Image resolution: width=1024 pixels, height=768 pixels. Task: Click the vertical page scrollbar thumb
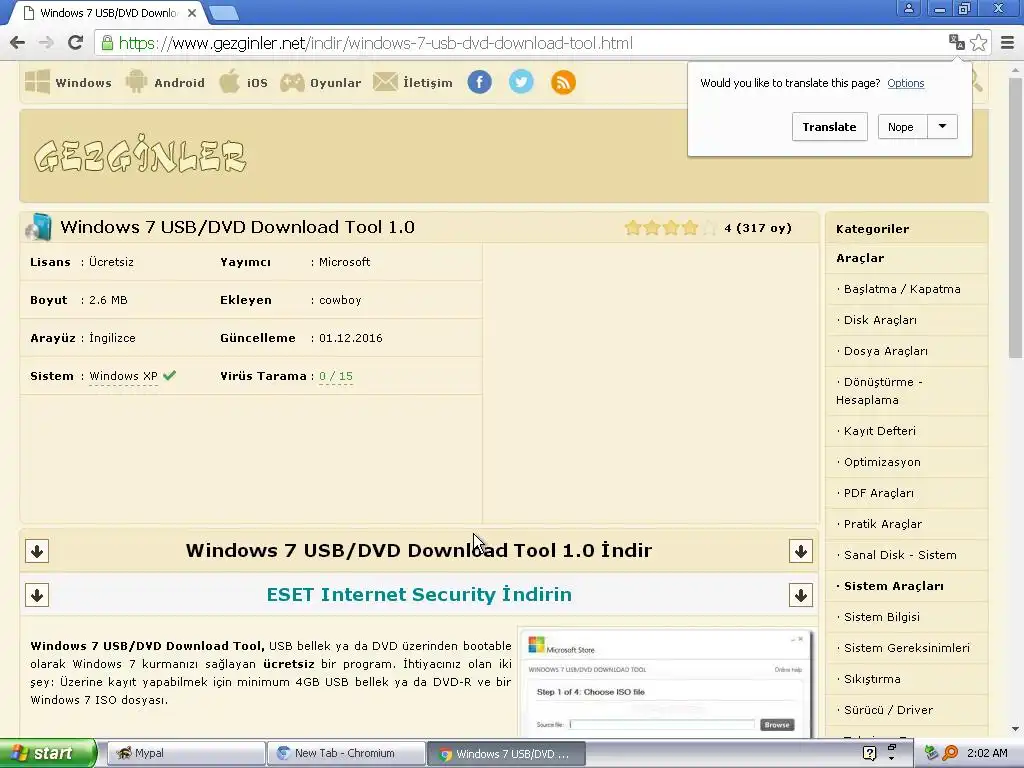pos(1015,218)
